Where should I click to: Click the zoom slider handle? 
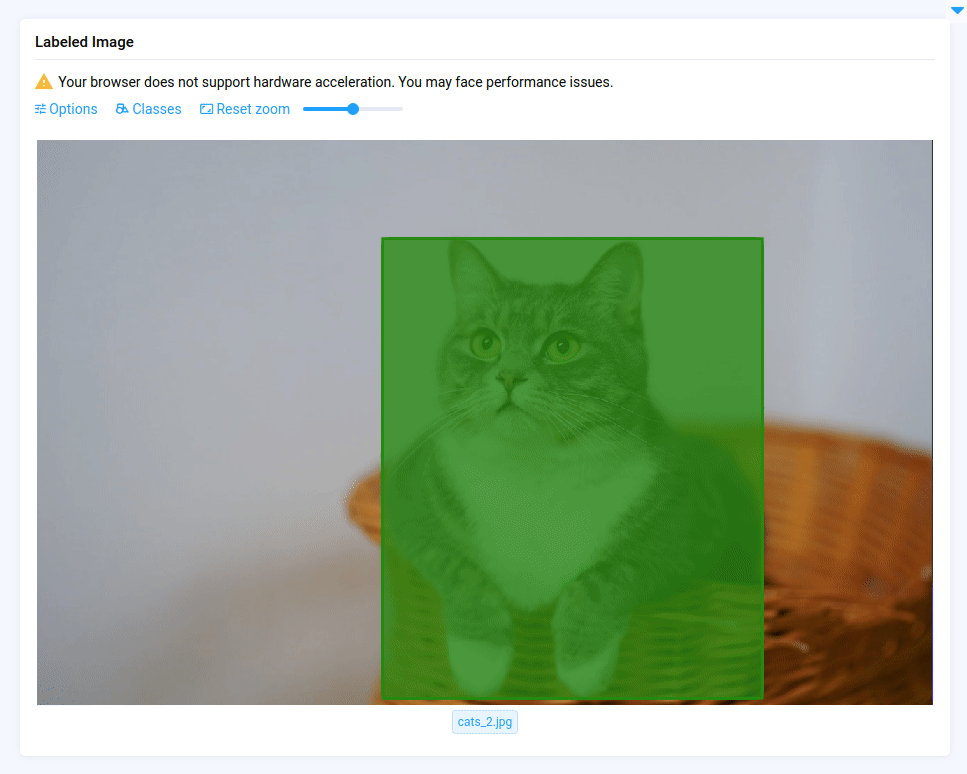(353, 109)
